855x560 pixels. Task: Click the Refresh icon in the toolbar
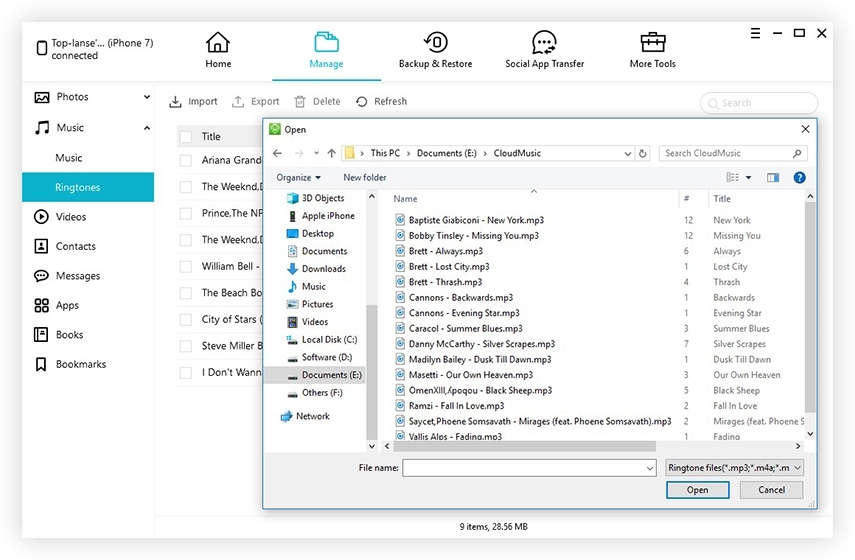tap(361, 101)
